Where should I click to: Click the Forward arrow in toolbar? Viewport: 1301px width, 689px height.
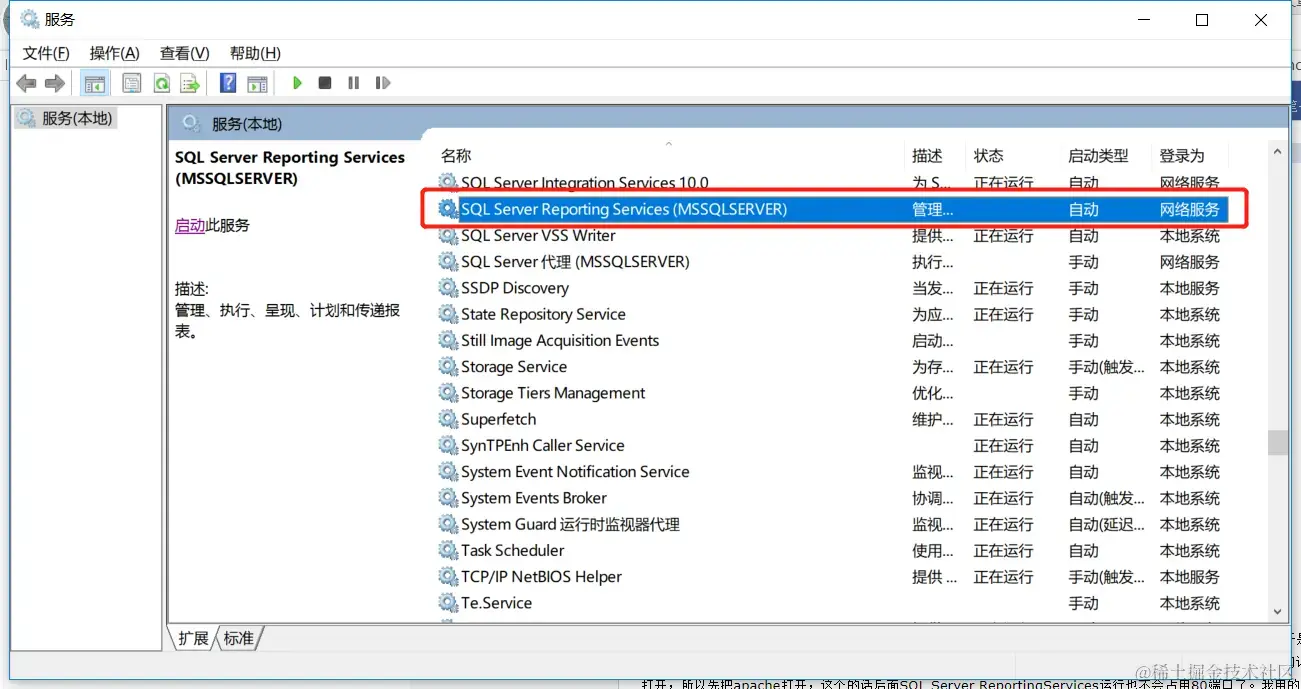55,83
